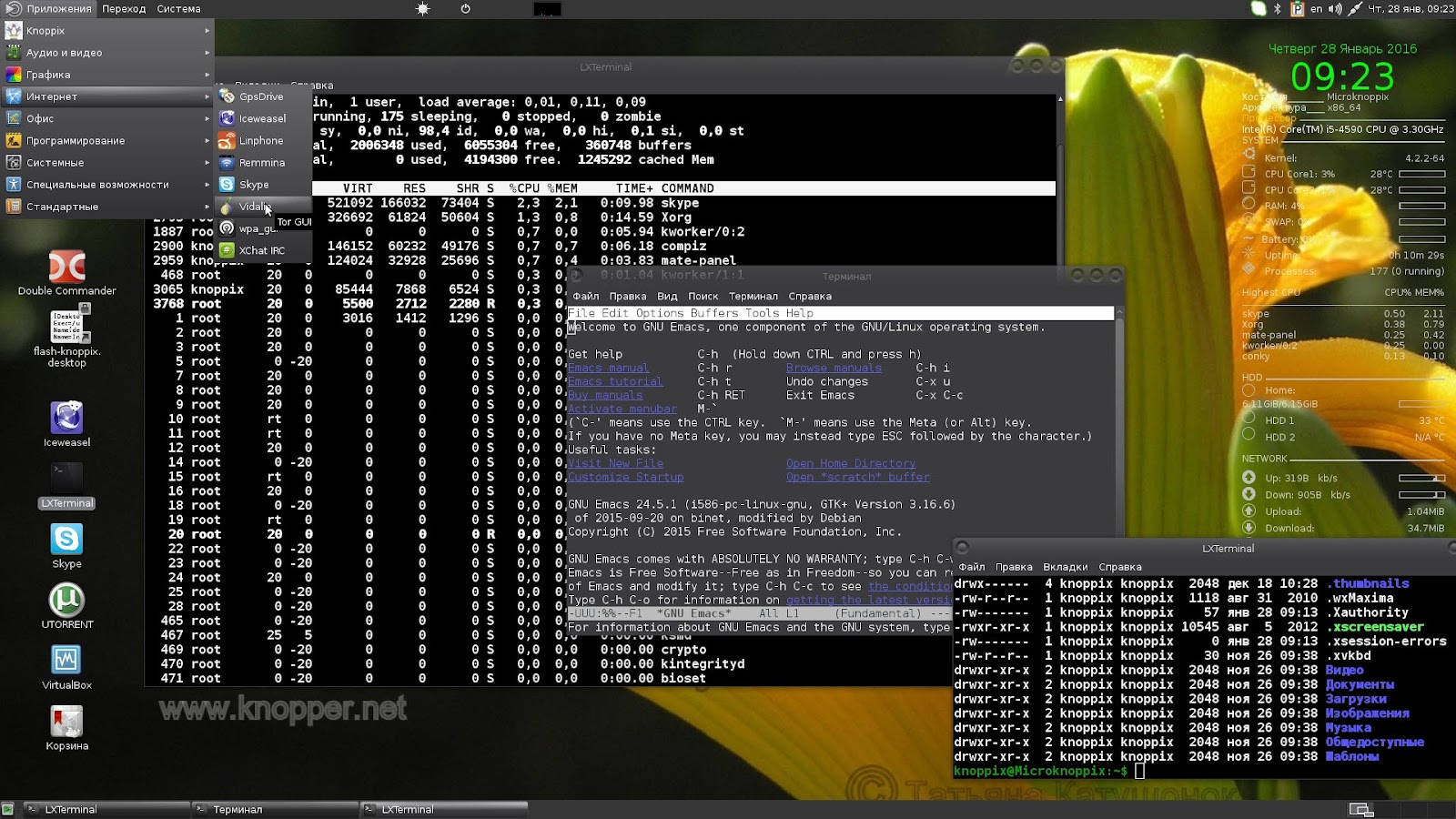Open Вид menu in Терминал window

[667, 296]
